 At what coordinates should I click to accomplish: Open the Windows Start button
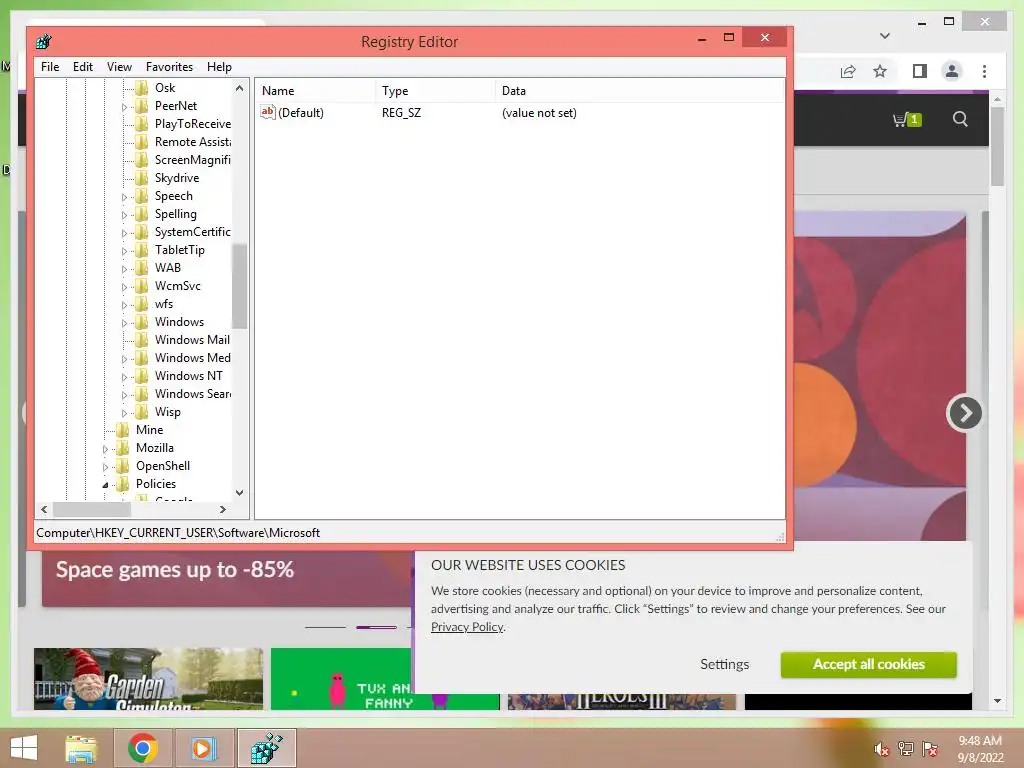[x=24, y=748]
